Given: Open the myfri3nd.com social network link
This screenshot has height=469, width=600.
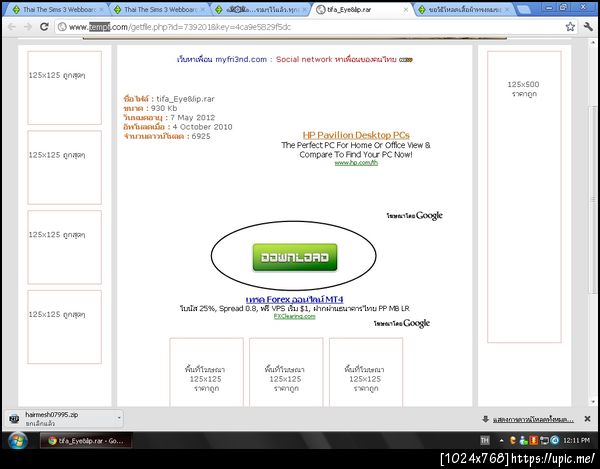Looking at the screenshot, I should click(x=295, y=59).
